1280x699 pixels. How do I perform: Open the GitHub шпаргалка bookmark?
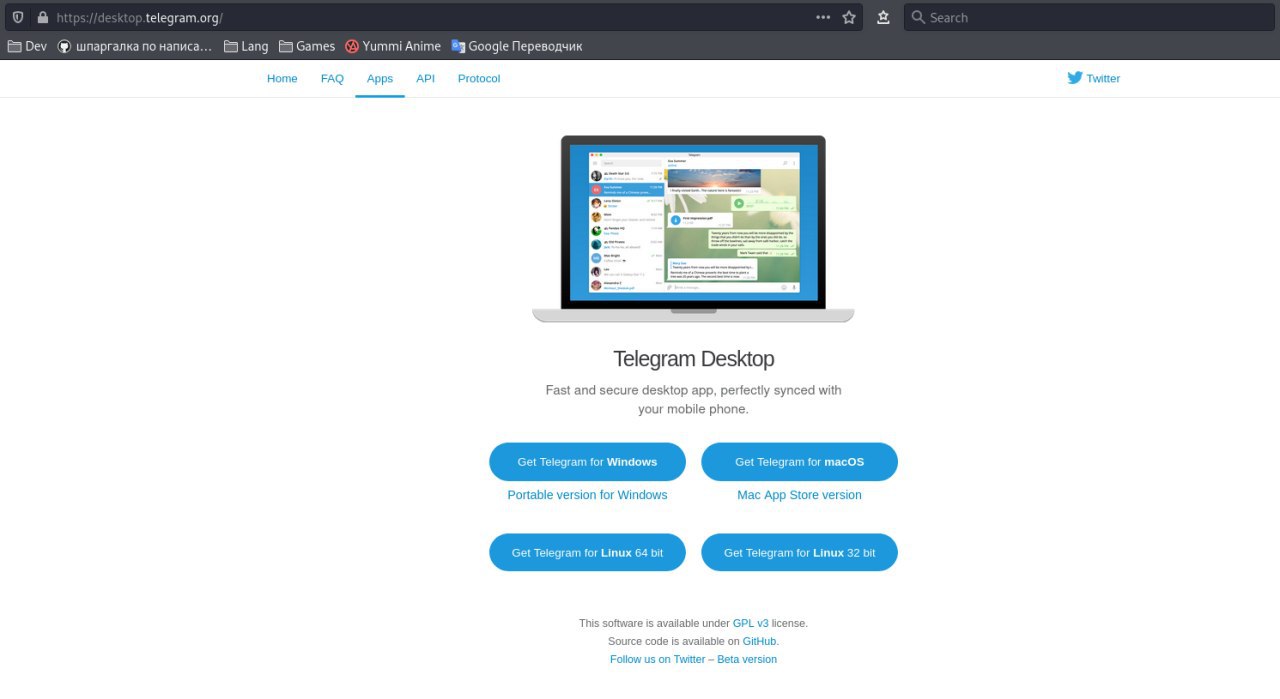point(134,46)
